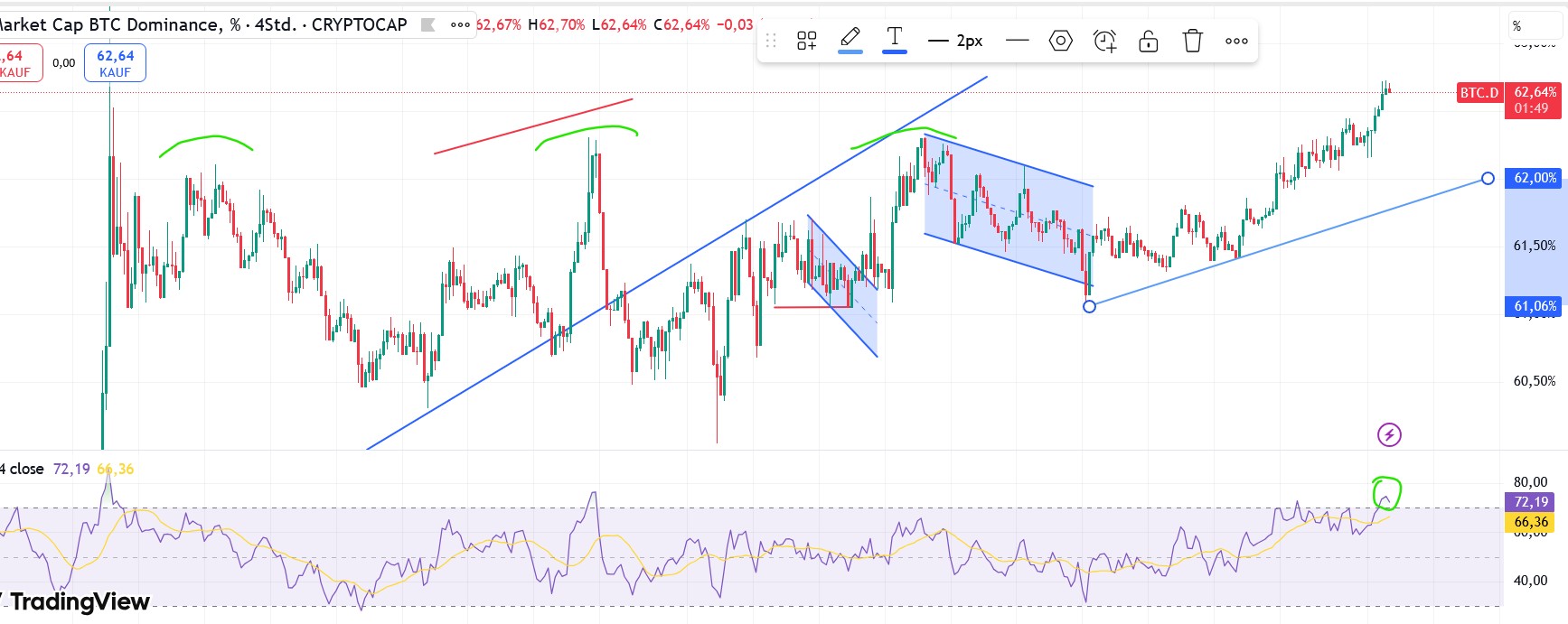Click the purple 72,19 RSI legend value
The height and width of the screenshot is (624, 1568).
click(x=71, y=469)
